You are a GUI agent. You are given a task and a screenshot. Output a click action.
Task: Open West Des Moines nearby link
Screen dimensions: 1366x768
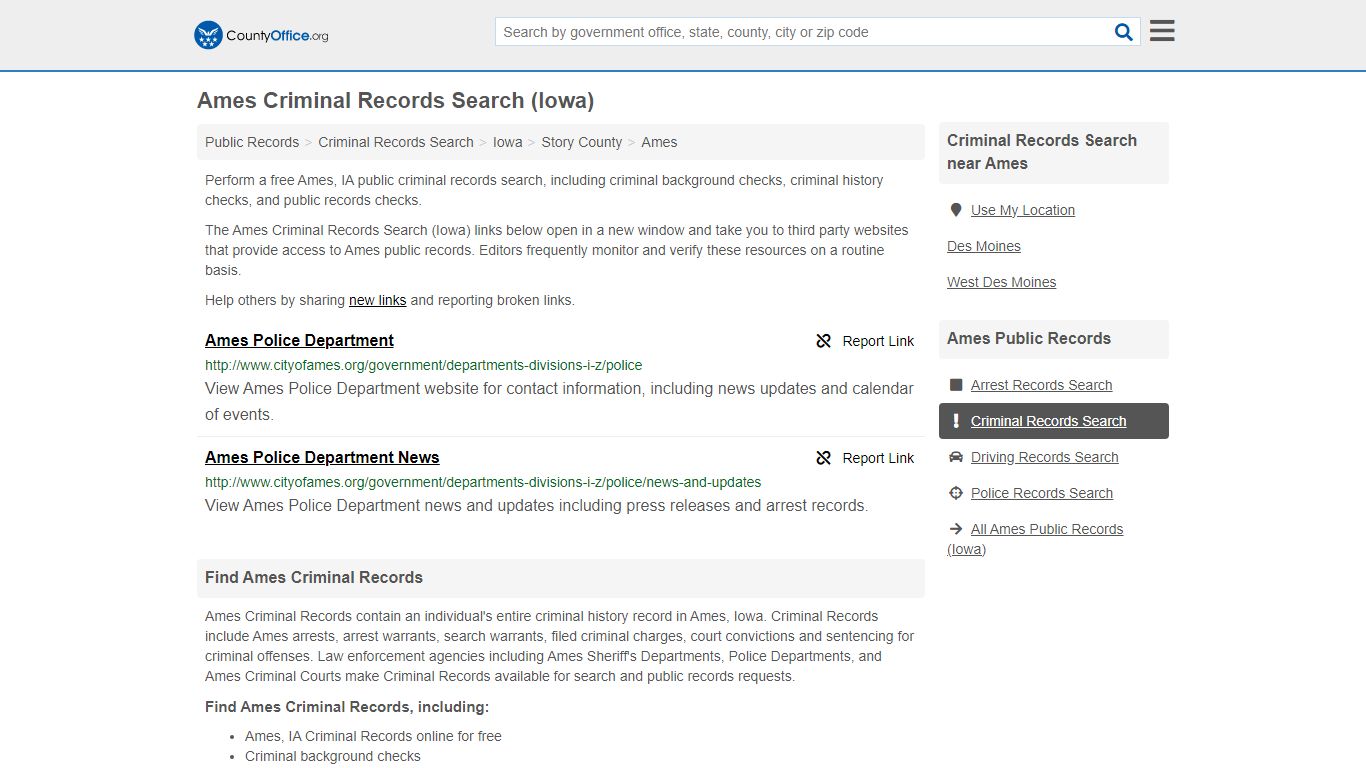click(x=1001, y=282)
